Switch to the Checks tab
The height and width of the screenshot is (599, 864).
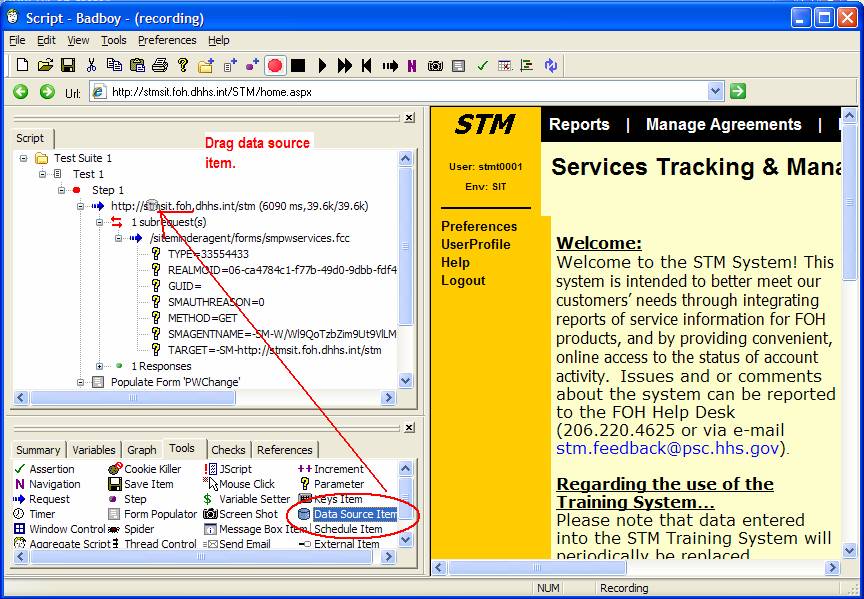(228, 450)
